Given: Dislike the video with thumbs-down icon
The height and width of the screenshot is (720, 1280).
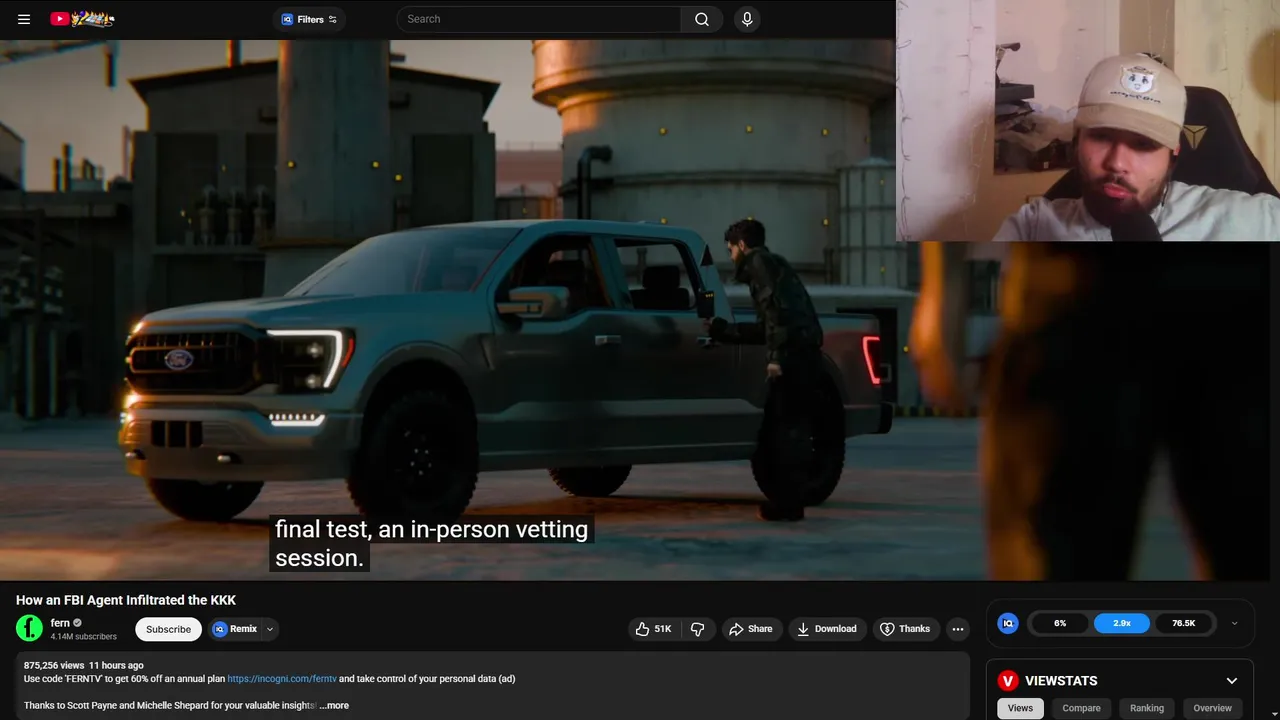Looking at the screenshot, I should coord(698,629).
